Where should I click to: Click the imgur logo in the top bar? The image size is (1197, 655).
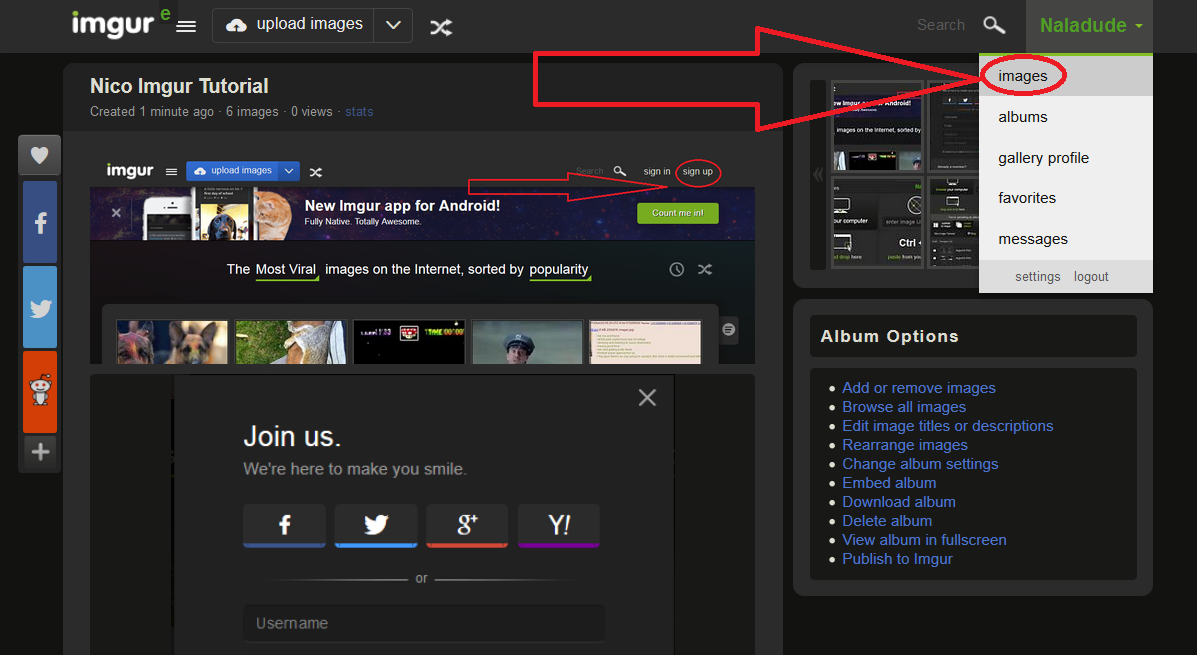(113, 25)
